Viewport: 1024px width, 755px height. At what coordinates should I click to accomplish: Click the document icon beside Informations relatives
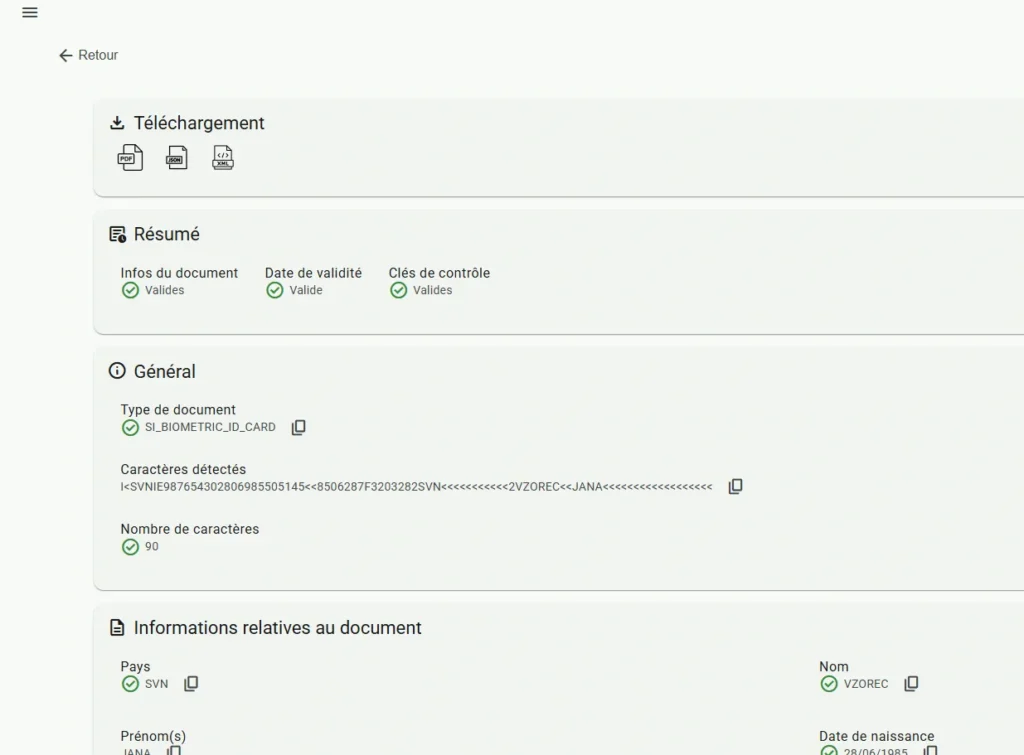pos(117,628)
